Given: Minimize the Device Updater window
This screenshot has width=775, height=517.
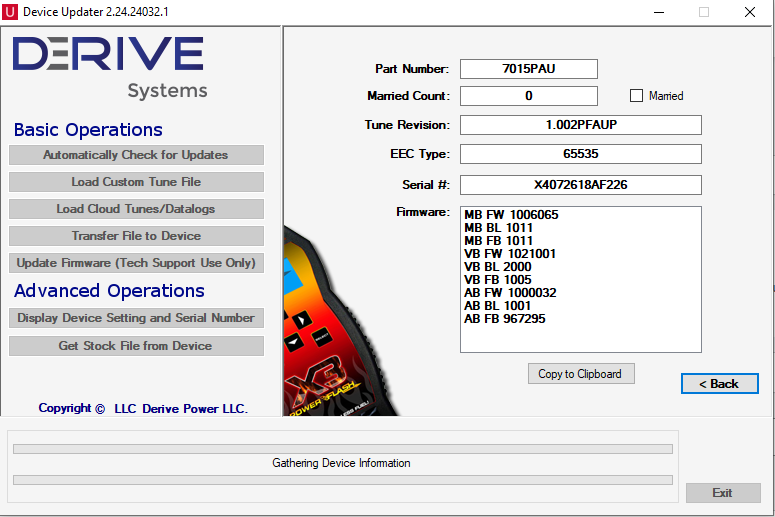Looking at the screenshot, I should pos(659,12).
